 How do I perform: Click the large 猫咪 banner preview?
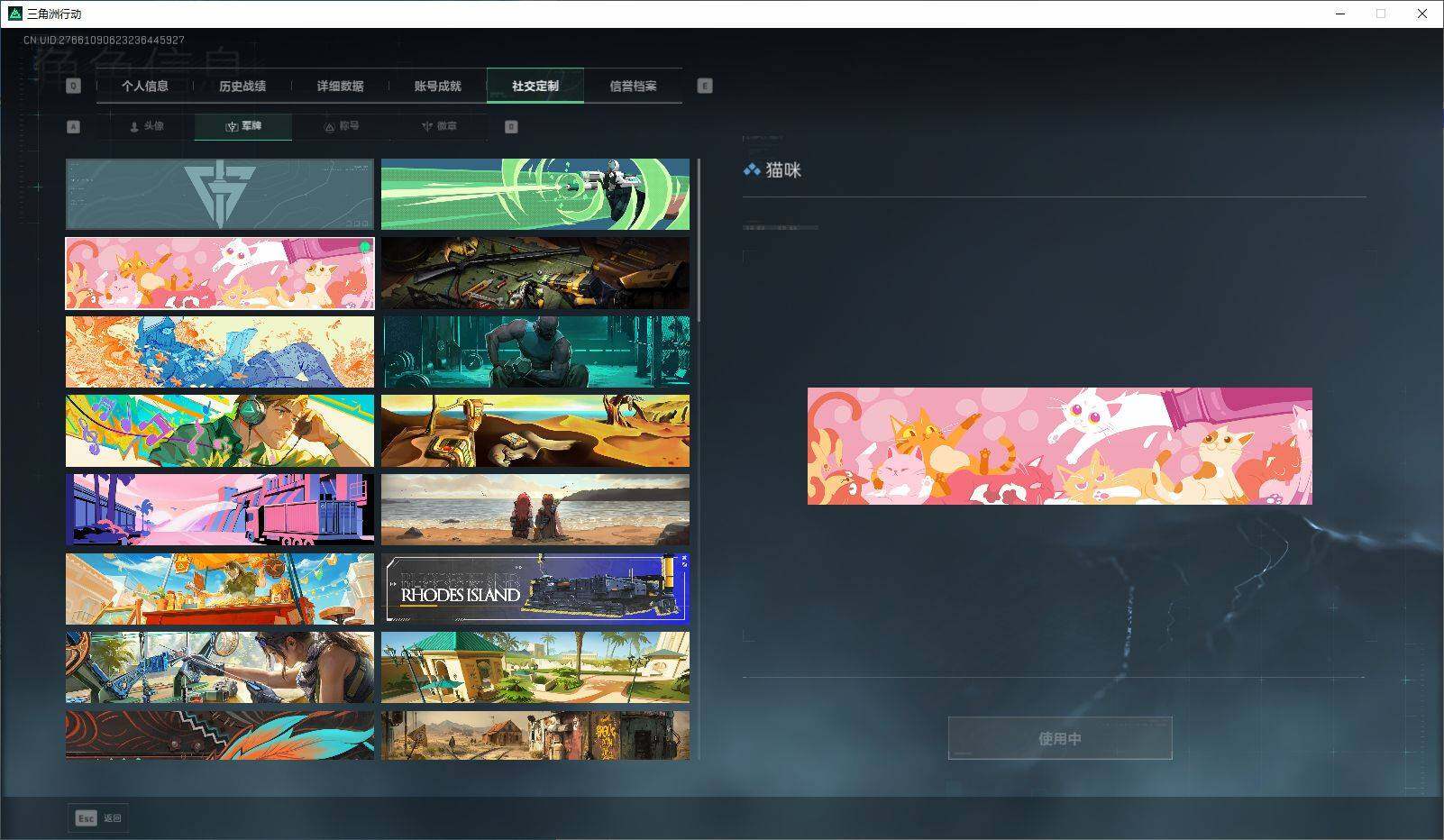point(1060,446)
